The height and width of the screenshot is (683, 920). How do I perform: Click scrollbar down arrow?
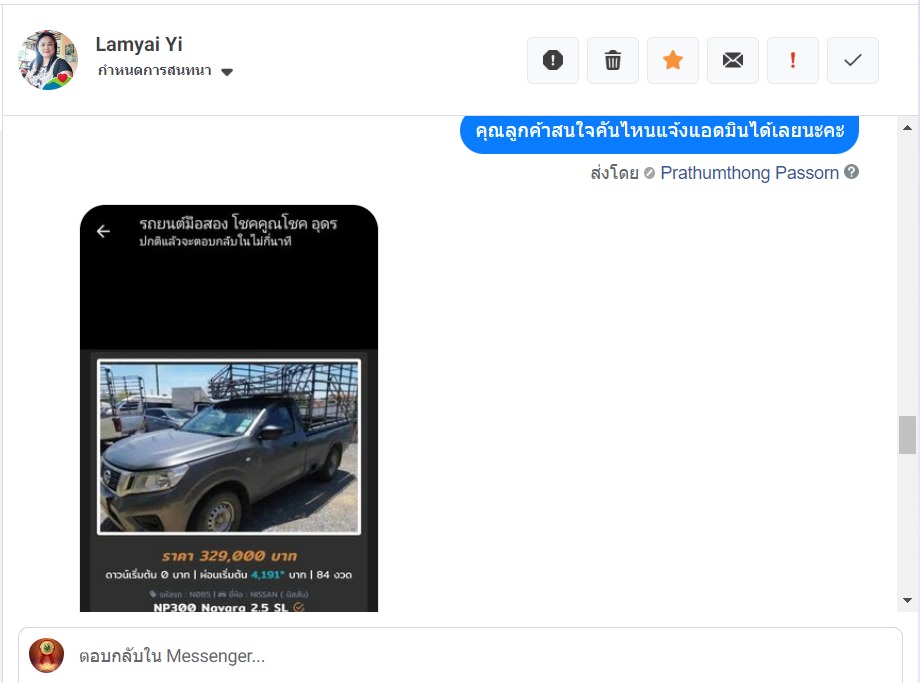[x=907, y=600]
